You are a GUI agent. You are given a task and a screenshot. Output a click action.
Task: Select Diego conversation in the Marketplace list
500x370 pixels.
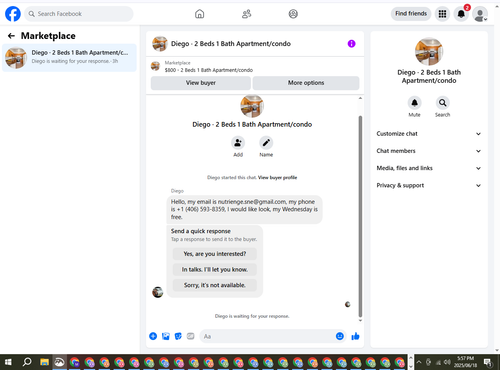tap(69, 58)
